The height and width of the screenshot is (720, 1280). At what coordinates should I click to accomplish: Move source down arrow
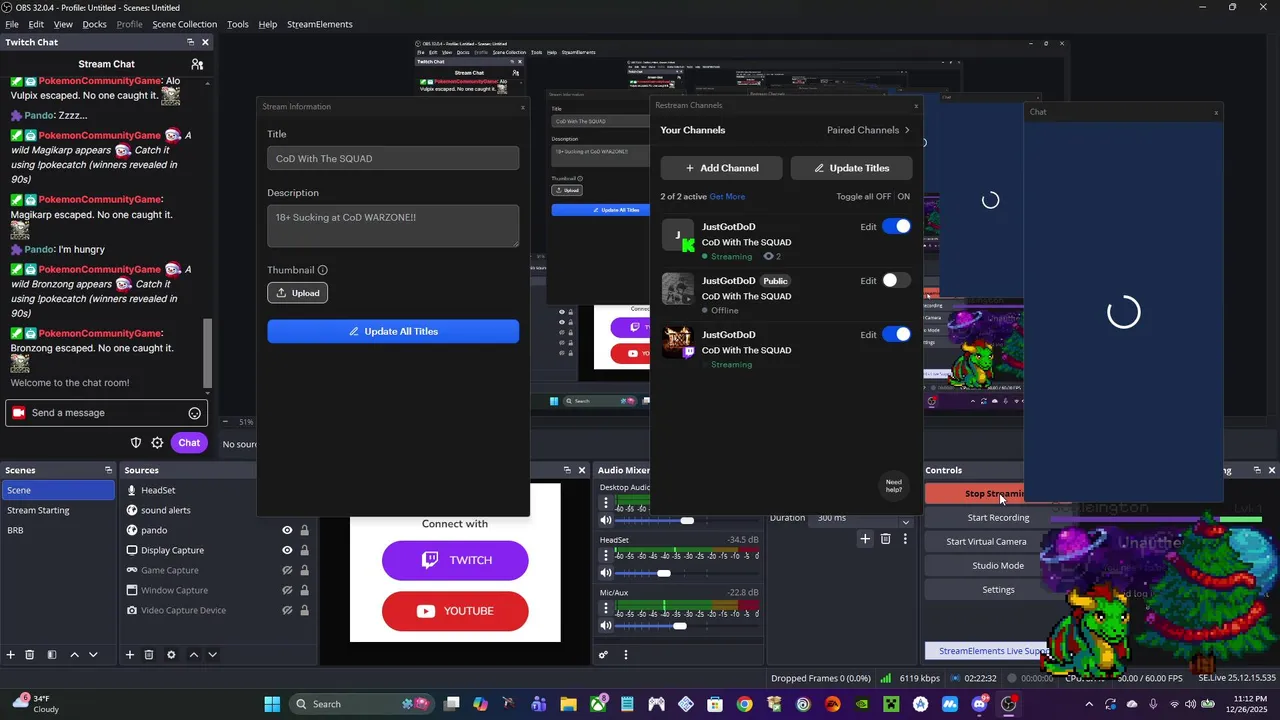pyautogui.click(x=212, y=655)
